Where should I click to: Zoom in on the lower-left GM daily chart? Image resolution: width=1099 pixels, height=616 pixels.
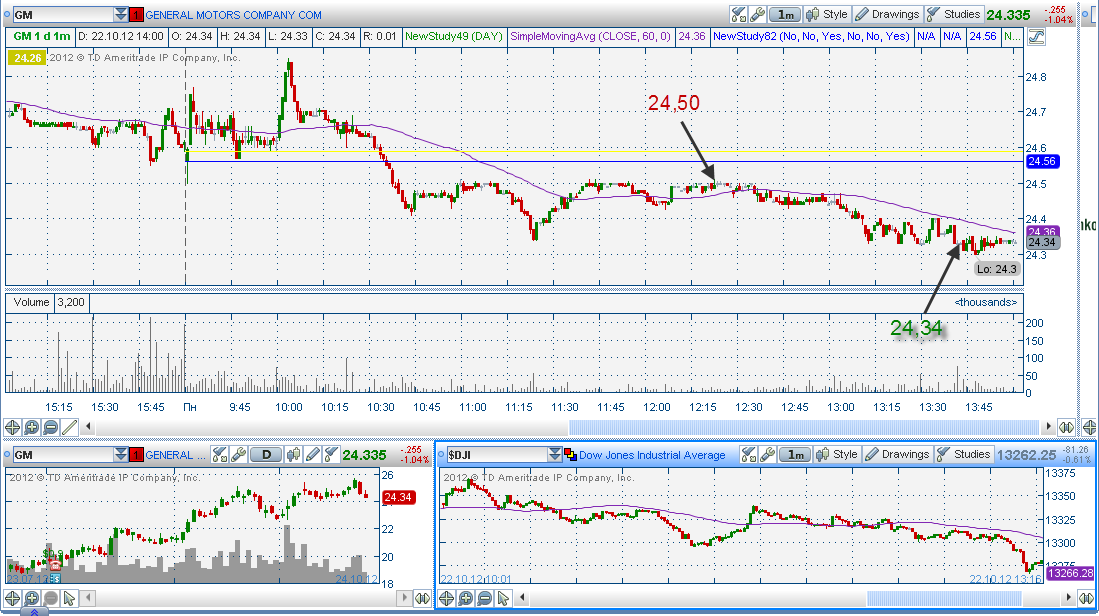(x=32, y=598)
